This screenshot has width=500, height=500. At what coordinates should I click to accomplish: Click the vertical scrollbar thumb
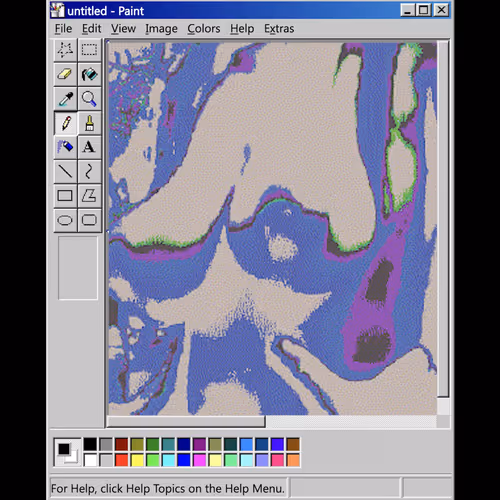443,219
